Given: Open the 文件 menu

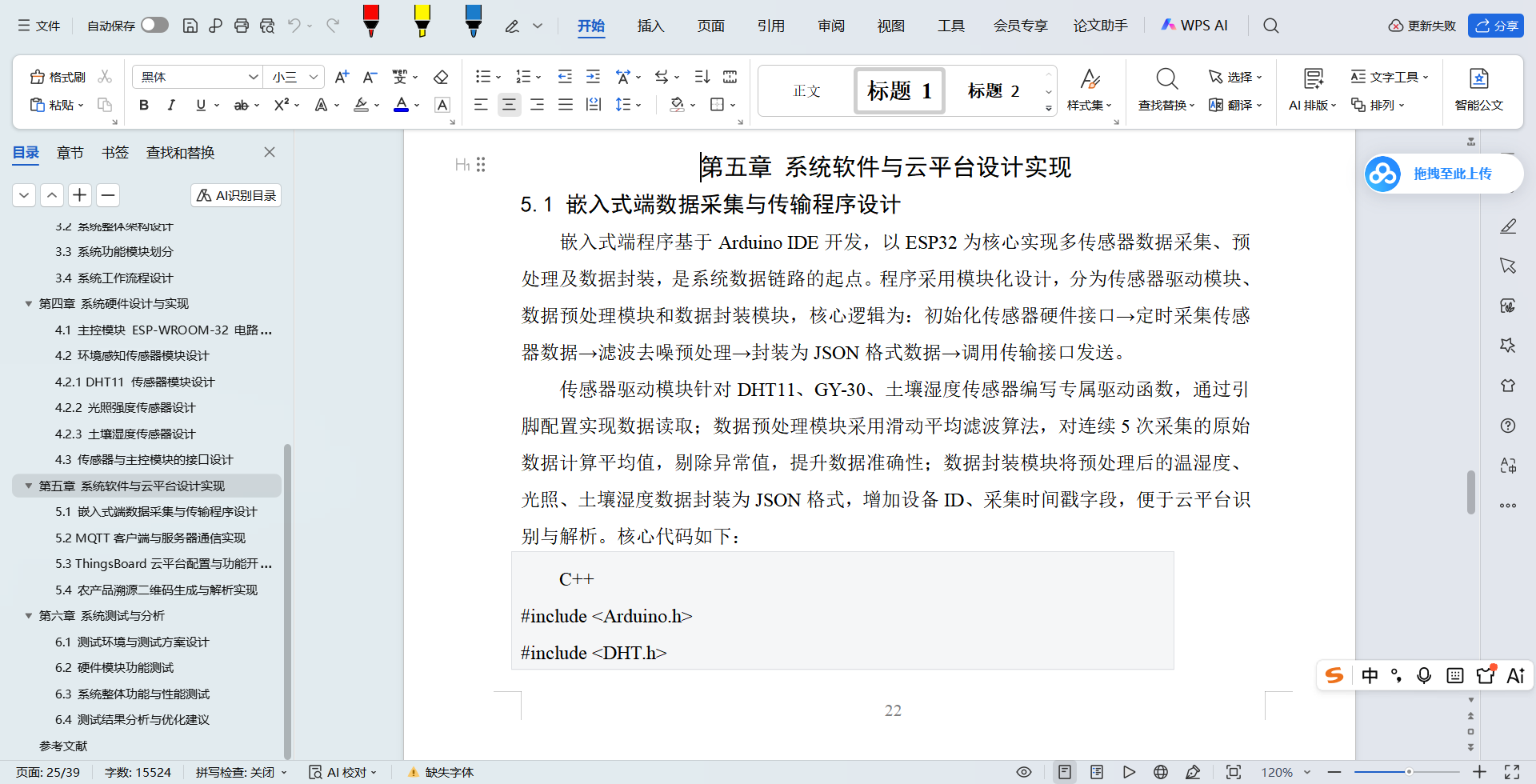Looking at the screenshot, I should [x=39, y=26].
